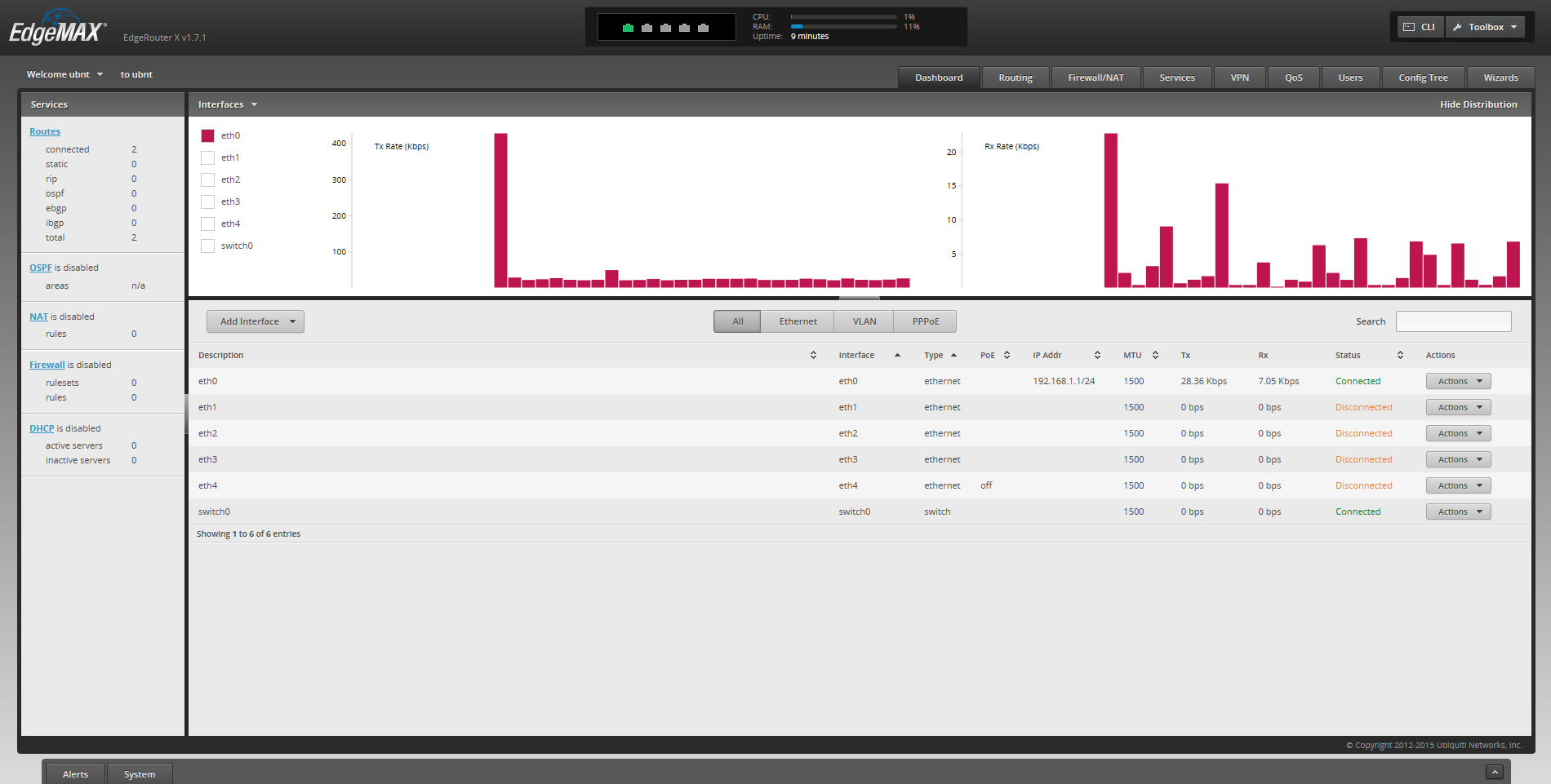Enable the eth2 graph checkbox
The image size is (1551, 784).
coord(207,179)
